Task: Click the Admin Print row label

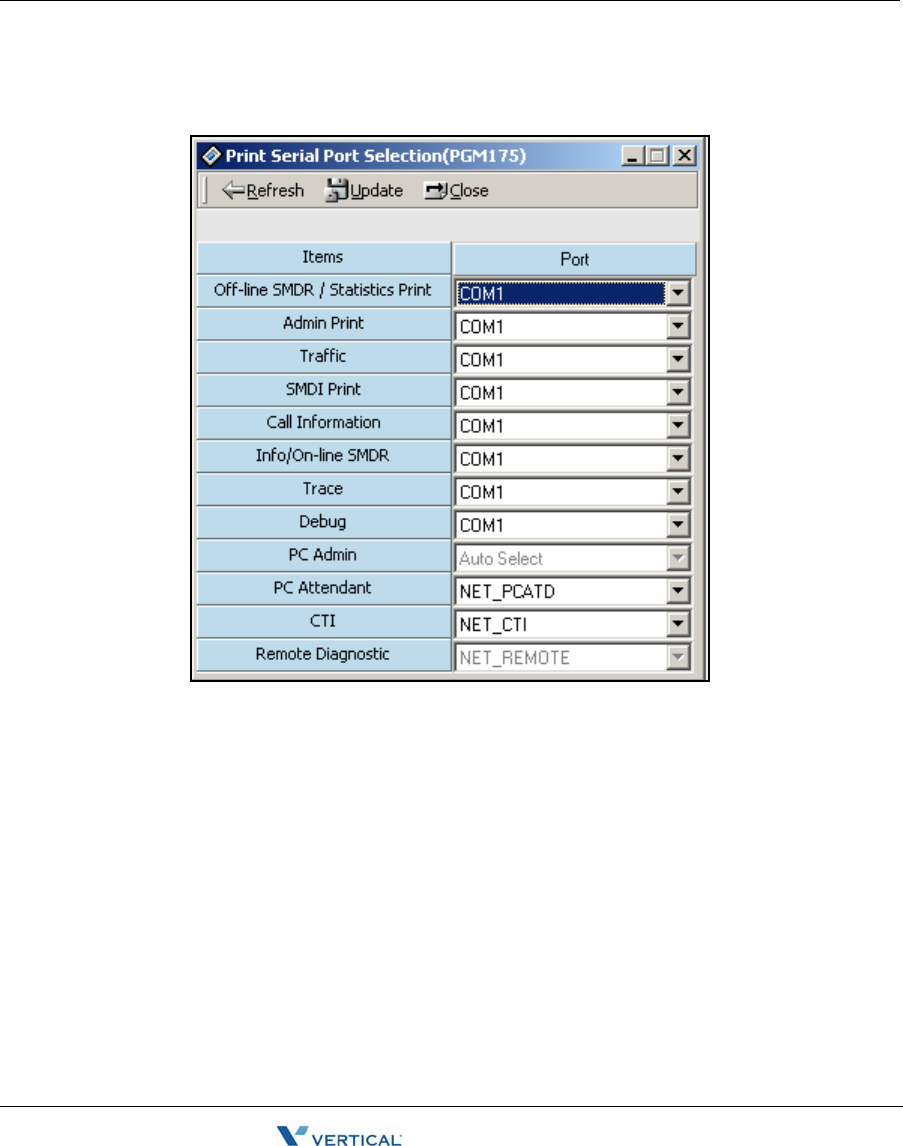Action: 324,323
